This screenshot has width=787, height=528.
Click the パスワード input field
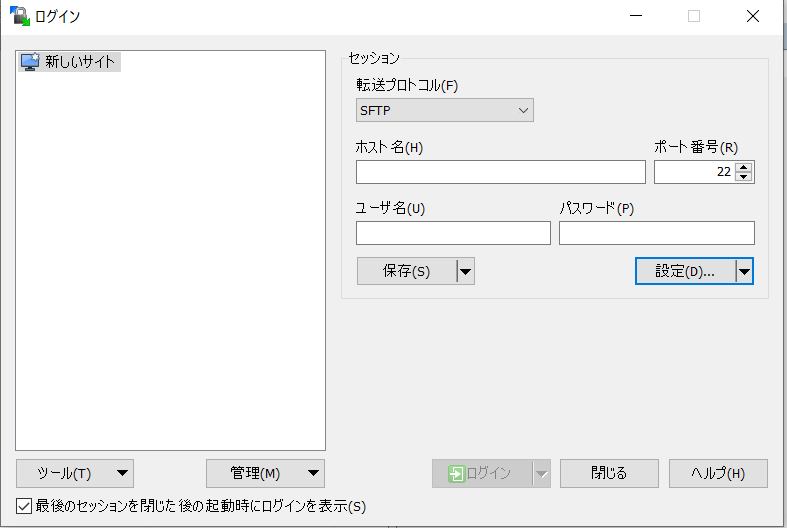(657, 233)
